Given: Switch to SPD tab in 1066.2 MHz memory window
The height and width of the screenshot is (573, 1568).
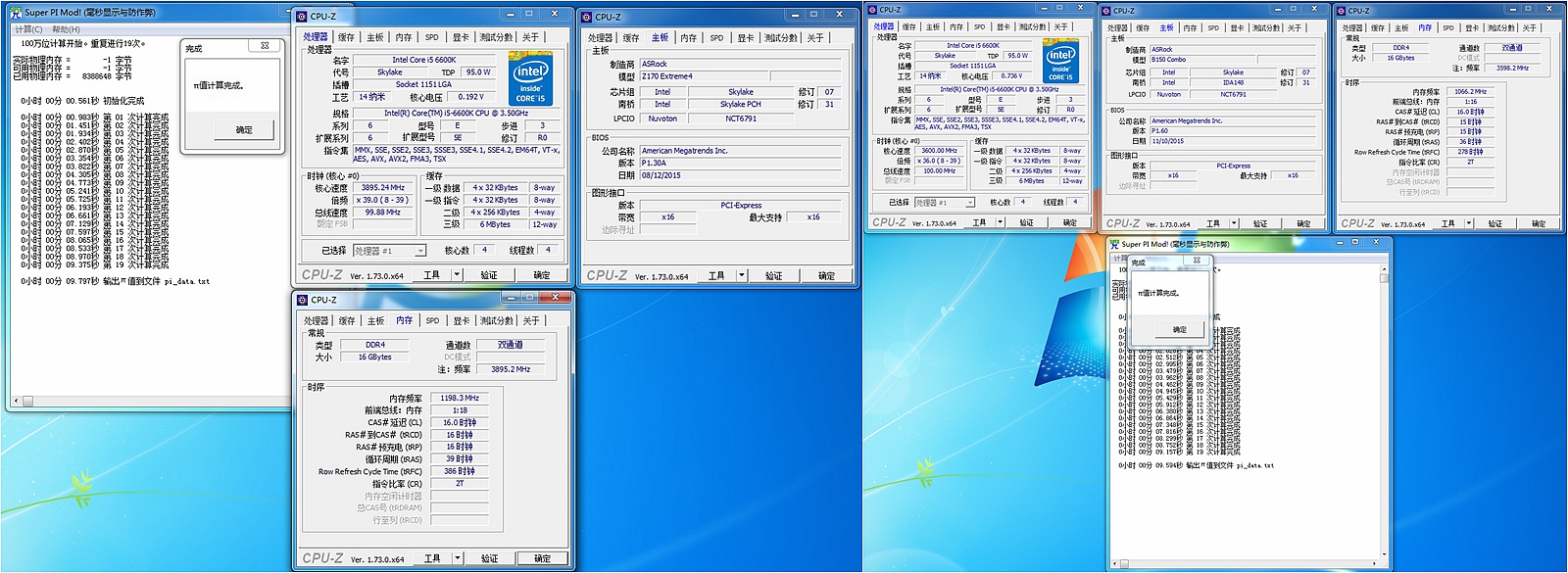Looking at the screenshot, I should [x=1448, y=27].
